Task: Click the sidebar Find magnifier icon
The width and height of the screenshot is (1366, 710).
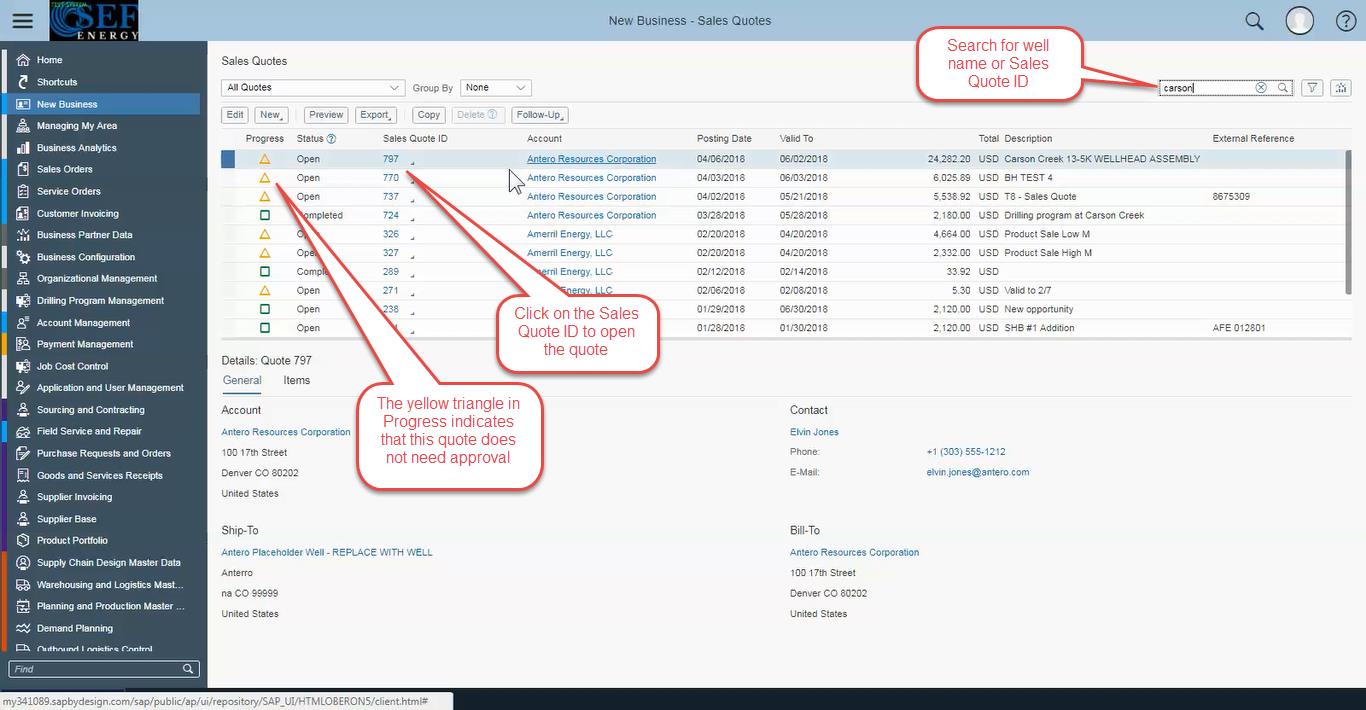Action: click(x=188, y=669)
